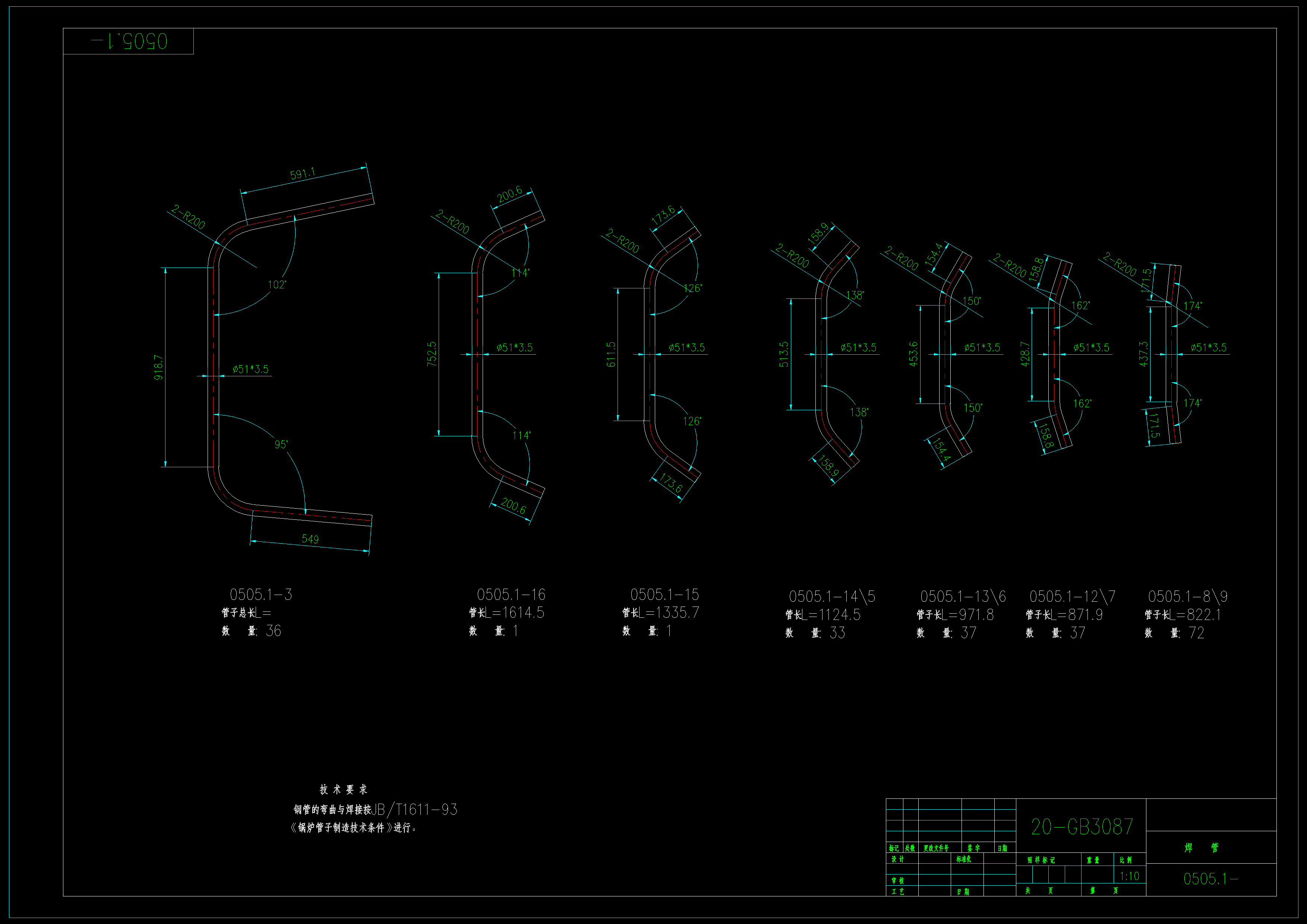Screen dimensions: 1307x924
Task: Select the angle dimension "95°"
Action: (x=281, y=444)
